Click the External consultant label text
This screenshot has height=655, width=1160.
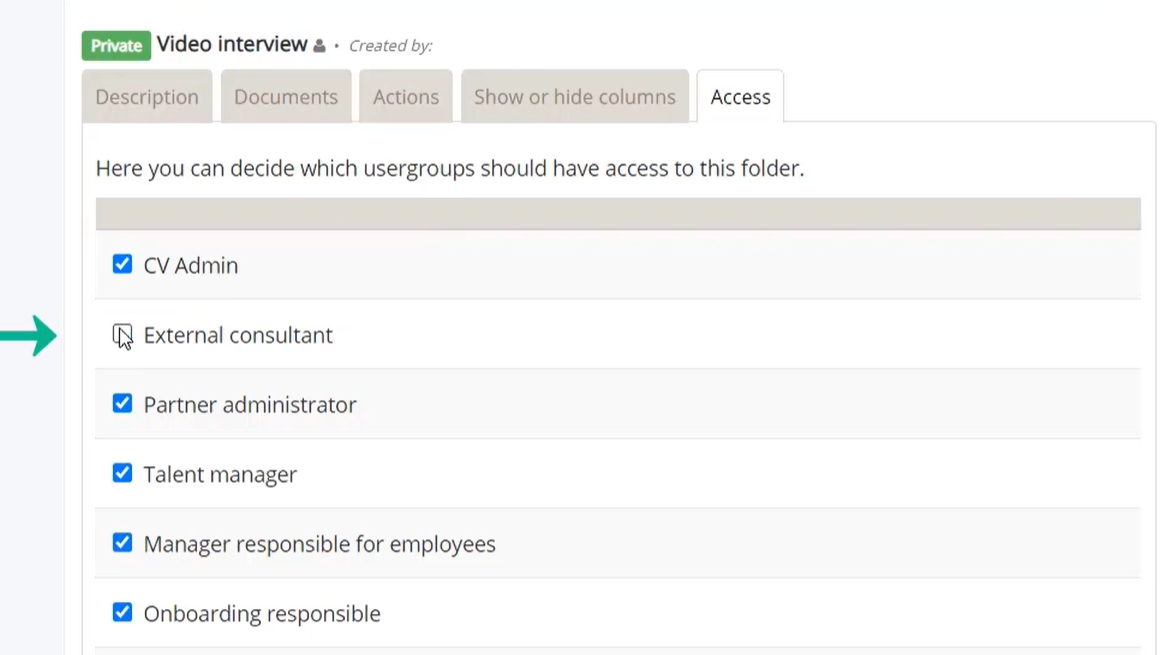click(238, 335)
